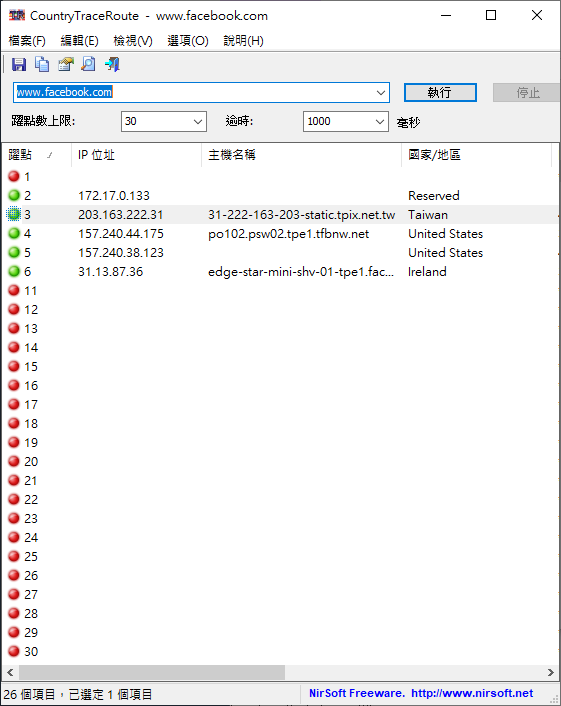The height and width of the screenshot is (706, 561).
Task: Click the green status icon of hop 2
Action: 14,195
